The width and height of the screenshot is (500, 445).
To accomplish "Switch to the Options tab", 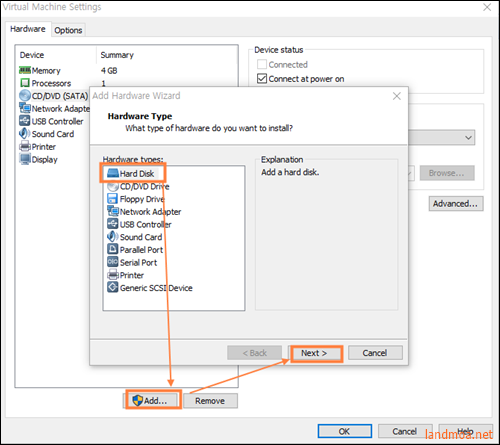I will [68, 30].
